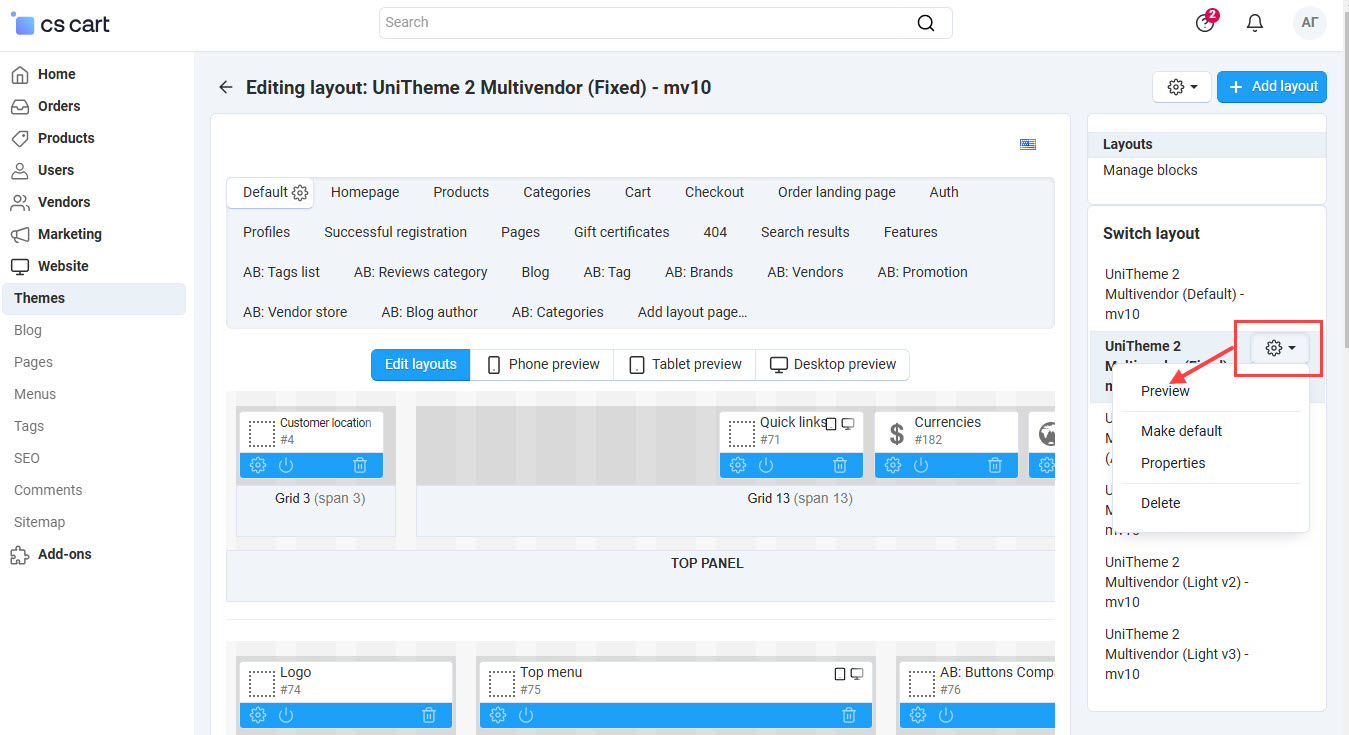Image resolution: width=1349 pixels, height=735 pixels.
Task: Switch to Tablet preview
Action: coord(685,364)
